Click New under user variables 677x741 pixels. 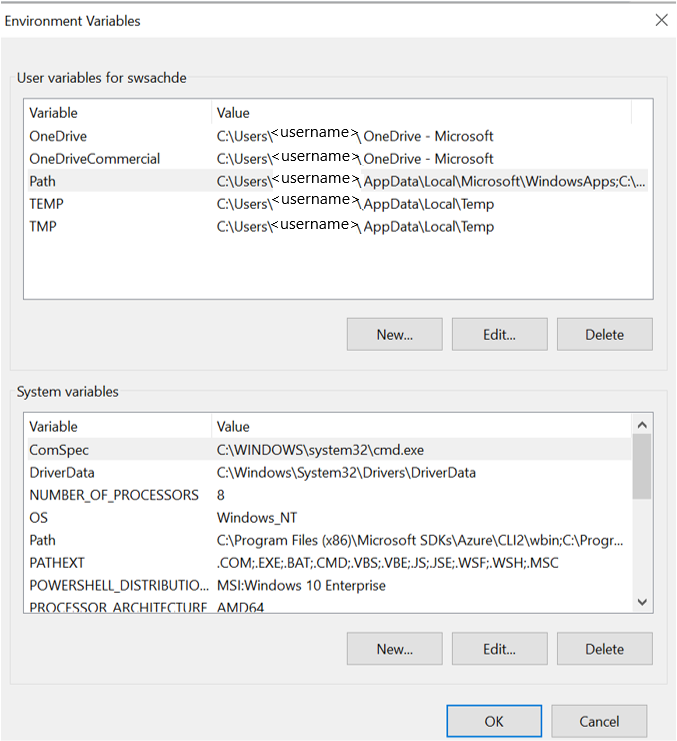(394, 335)
